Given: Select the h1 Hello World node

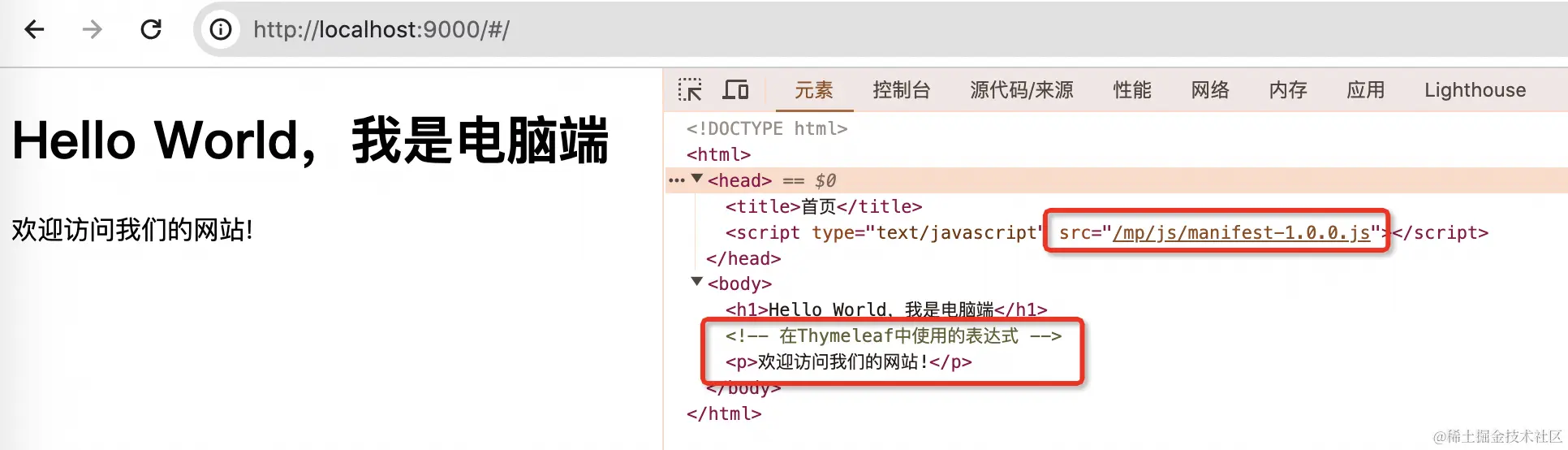Looking at the screenshot, I should pos(886,309).
